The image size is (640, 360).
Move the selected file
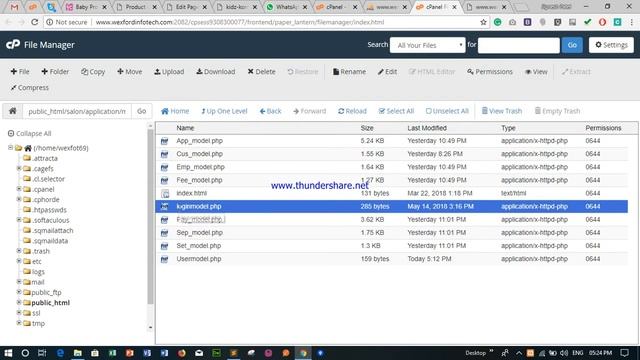coord(129,71)
